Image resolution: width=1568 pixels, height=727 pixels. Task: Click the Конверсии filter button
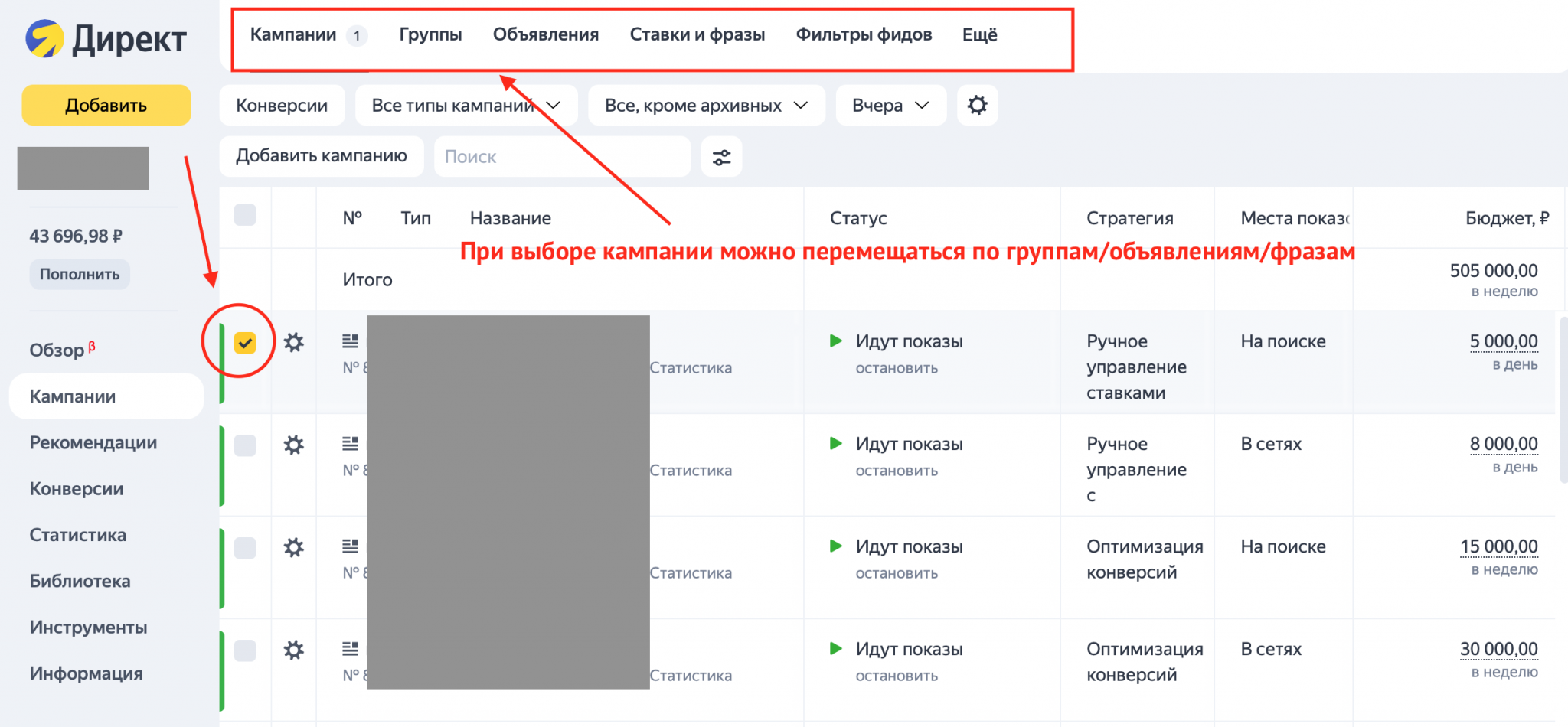(282, 105)
